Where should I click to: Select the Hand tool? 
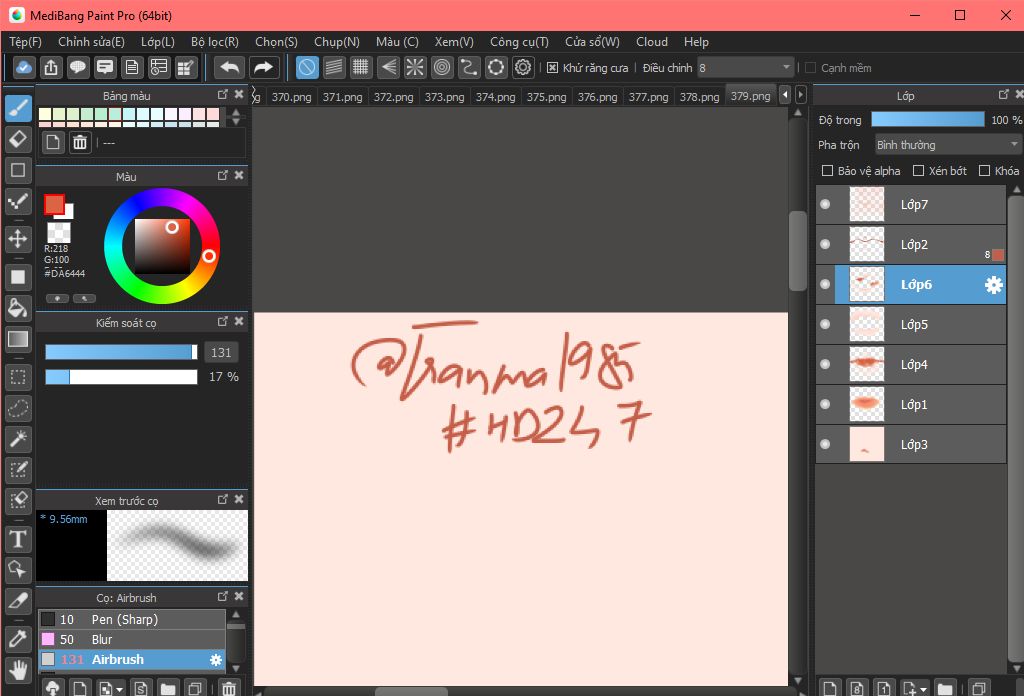[18, 670]
